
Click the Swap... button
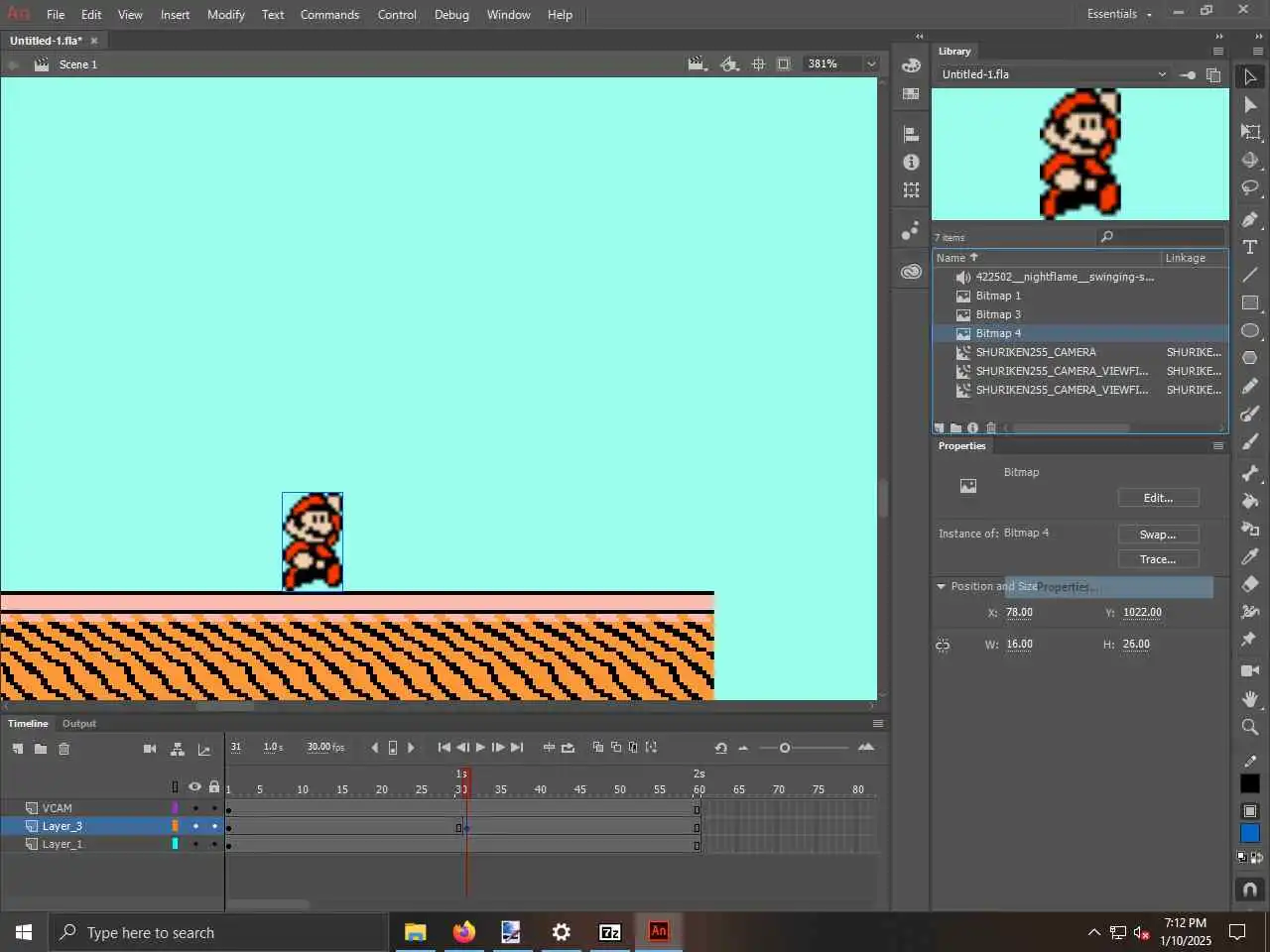pos(1158,535)
